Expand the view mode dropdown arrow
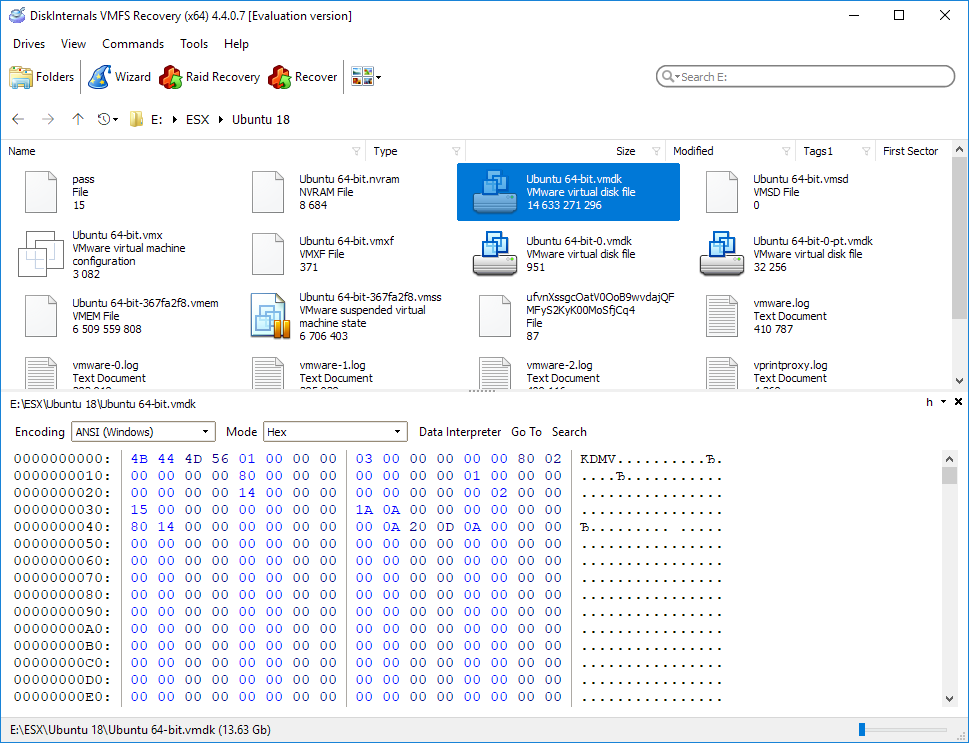The width and height of the screenshot is (969, 743). (x=378, y=77)
